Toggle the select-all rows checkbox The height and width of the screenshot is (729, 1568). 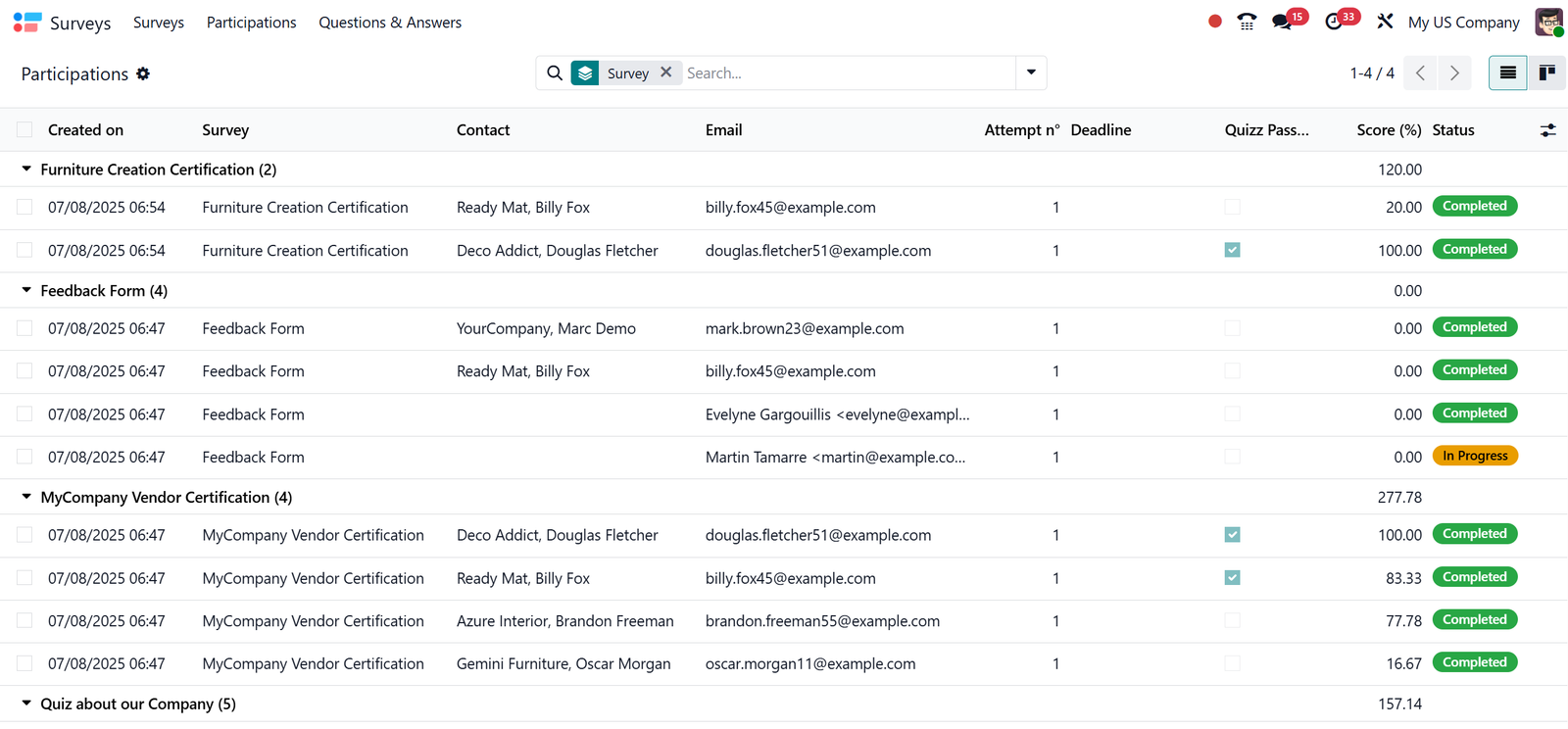24,129
